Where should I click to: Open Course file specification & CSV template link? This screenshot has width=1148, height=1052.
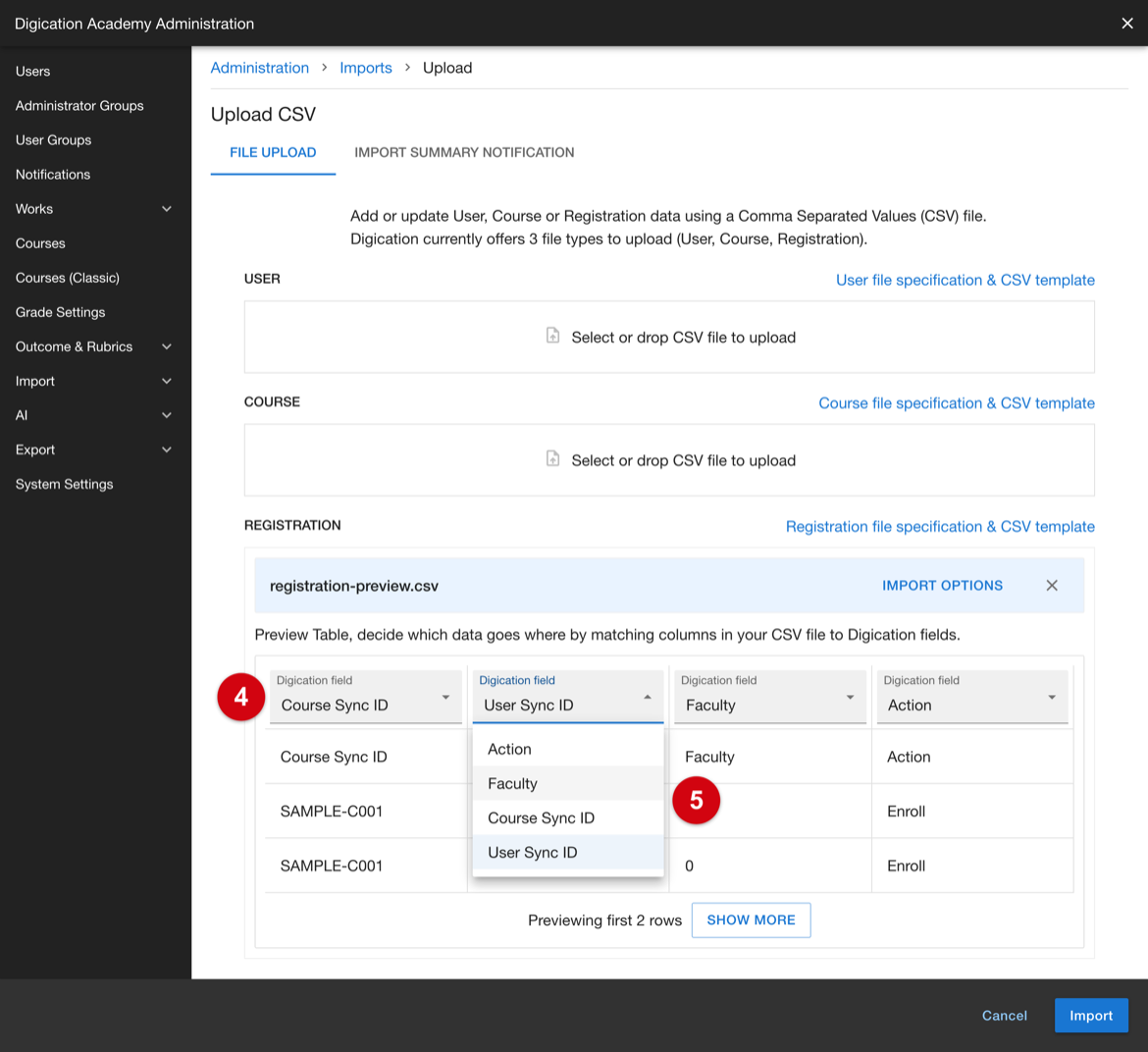[957, 402]
